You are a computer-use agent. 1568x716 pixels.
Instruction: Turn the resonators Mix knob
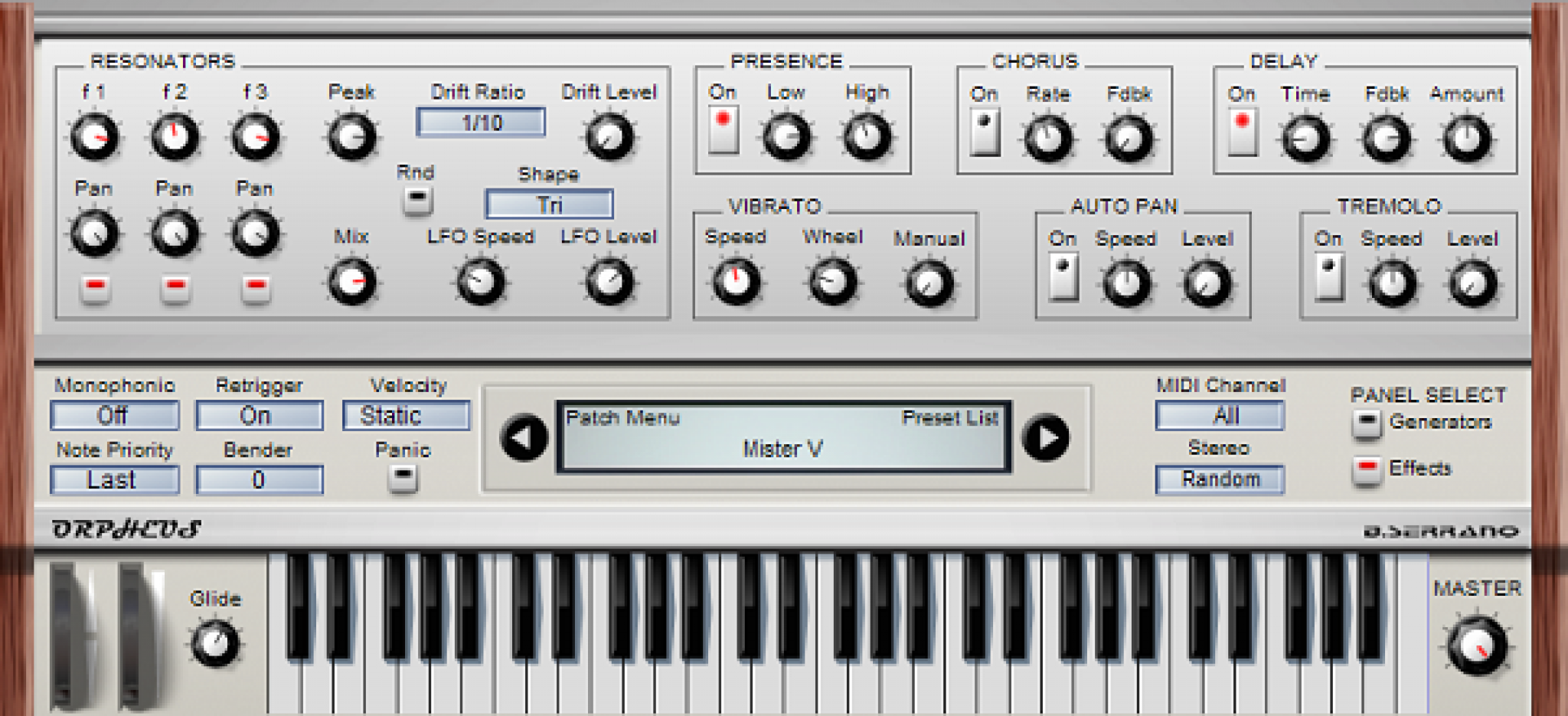coord(352,281)
